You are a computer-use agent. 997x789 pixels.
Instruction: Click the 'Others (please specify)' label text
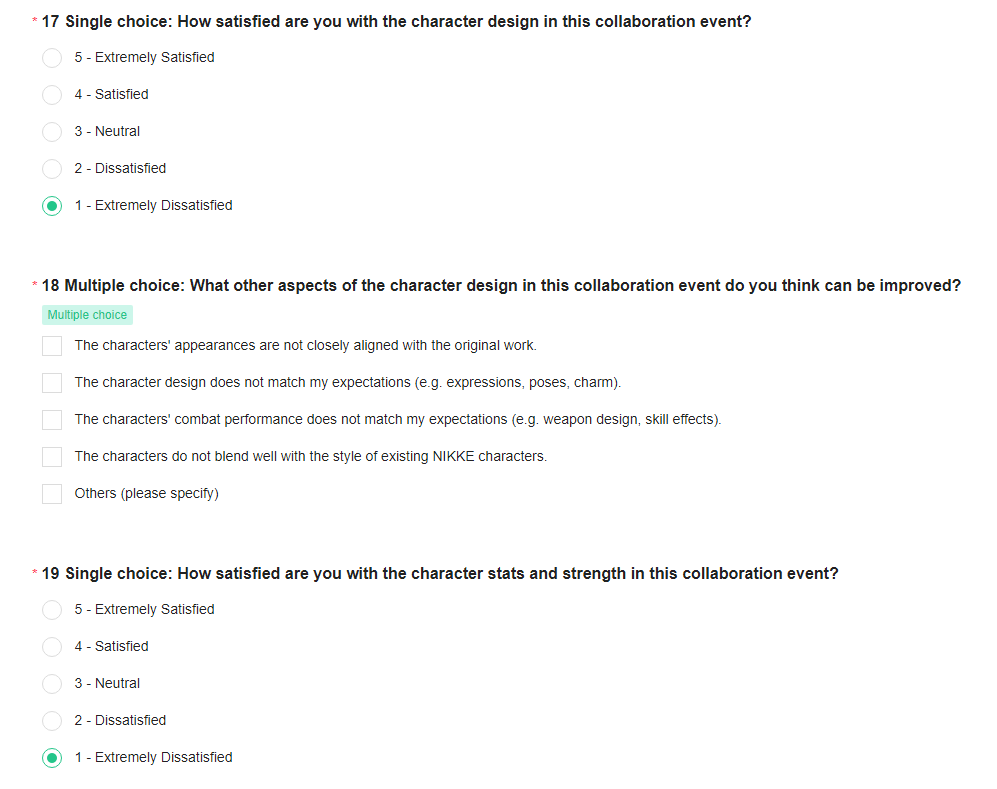click(146, 493)
